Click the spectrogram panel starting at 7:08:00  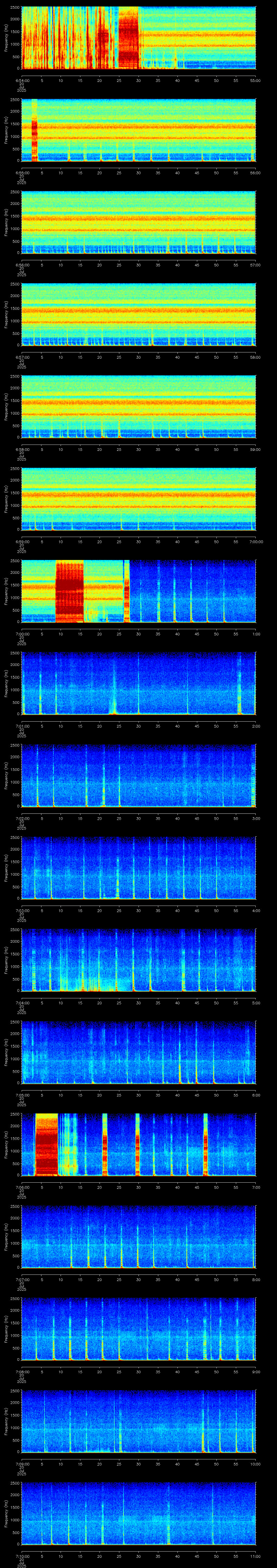tap(138, 1329)
